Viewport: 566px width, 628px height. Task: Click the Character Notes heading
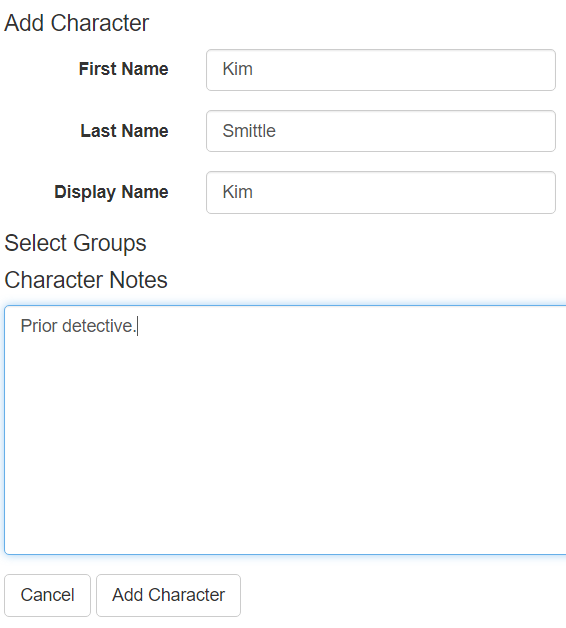click(x=86, y=280)
